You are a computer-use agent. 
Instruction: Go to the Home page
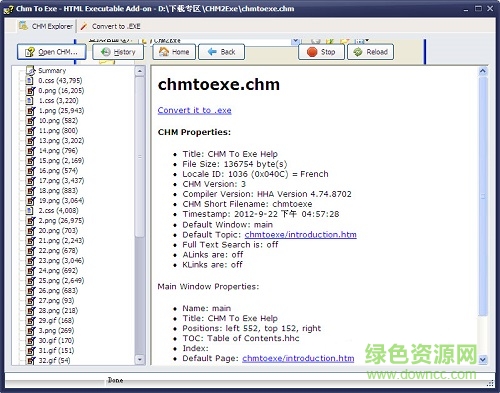(x=174, y=52)
